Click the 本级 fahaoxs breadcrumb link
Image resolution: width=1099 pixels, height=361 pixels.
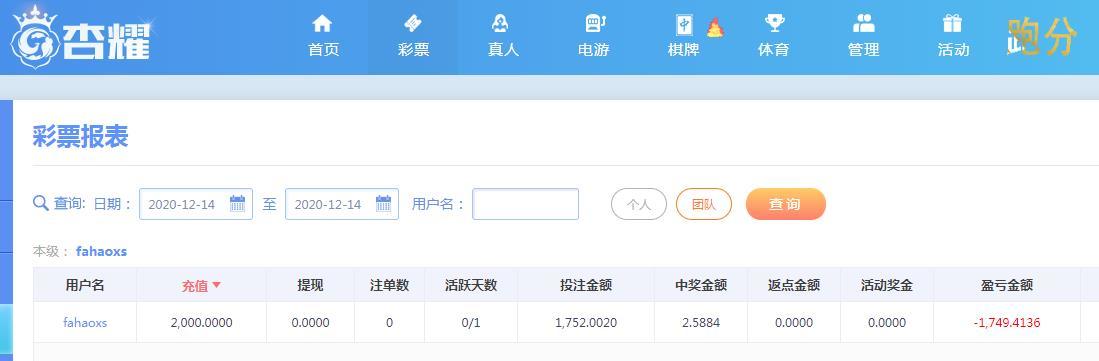tap(102, 251)
